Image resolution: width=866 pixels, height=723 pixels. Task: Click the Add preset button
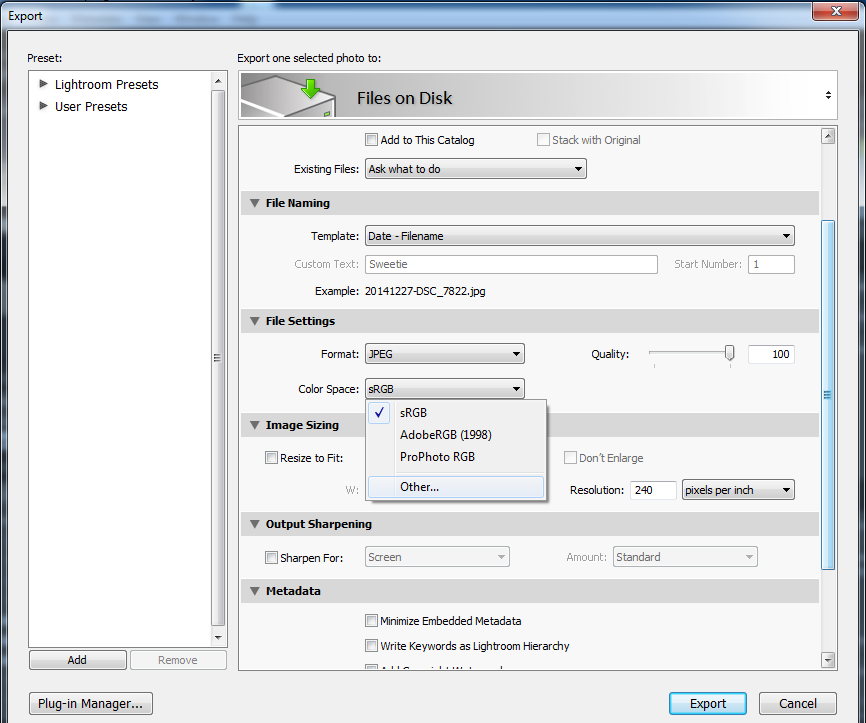(77, 660)
